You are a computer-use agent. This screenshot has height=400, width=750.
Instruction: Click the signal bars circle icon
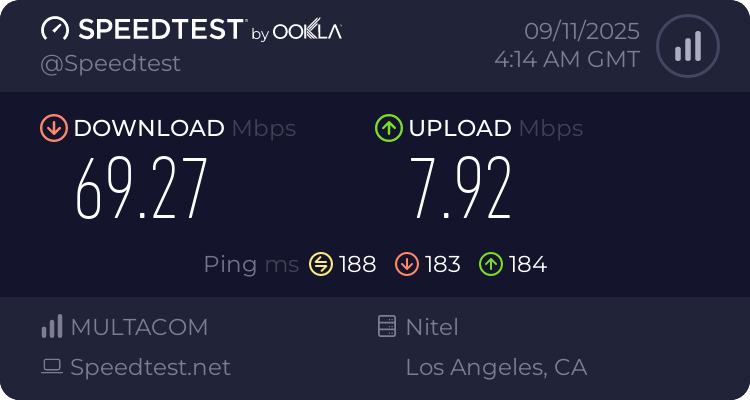pyautogui.click(x=686, y=46)
